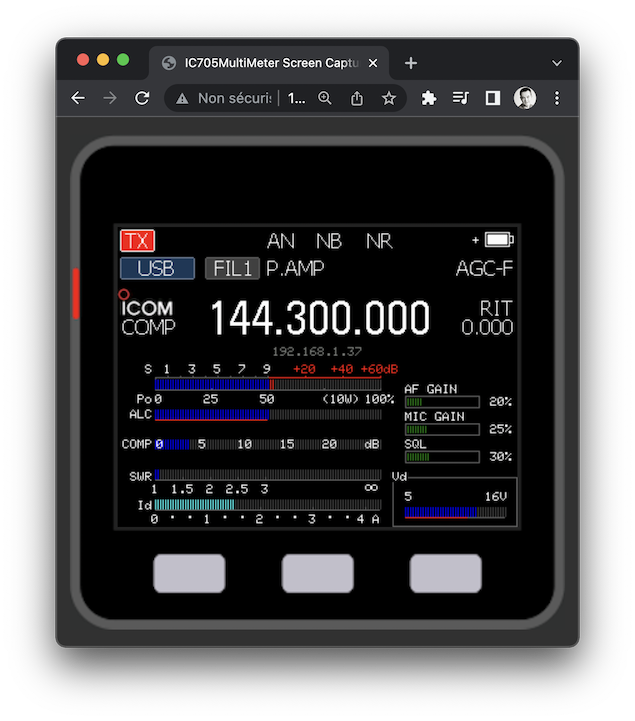Viewport: 635px width, 721px height.
Task: Click the FIL1 filter badge
Action: coord(232,269)
